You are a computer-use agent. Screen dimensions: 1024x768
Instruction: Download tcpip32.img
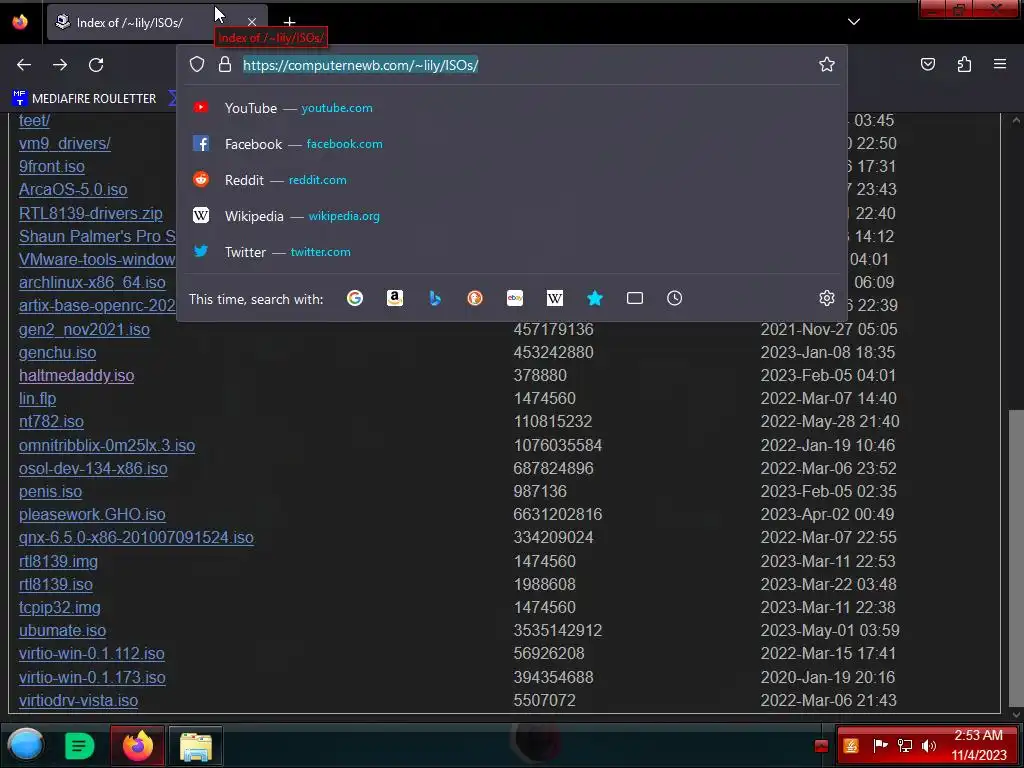59,607
